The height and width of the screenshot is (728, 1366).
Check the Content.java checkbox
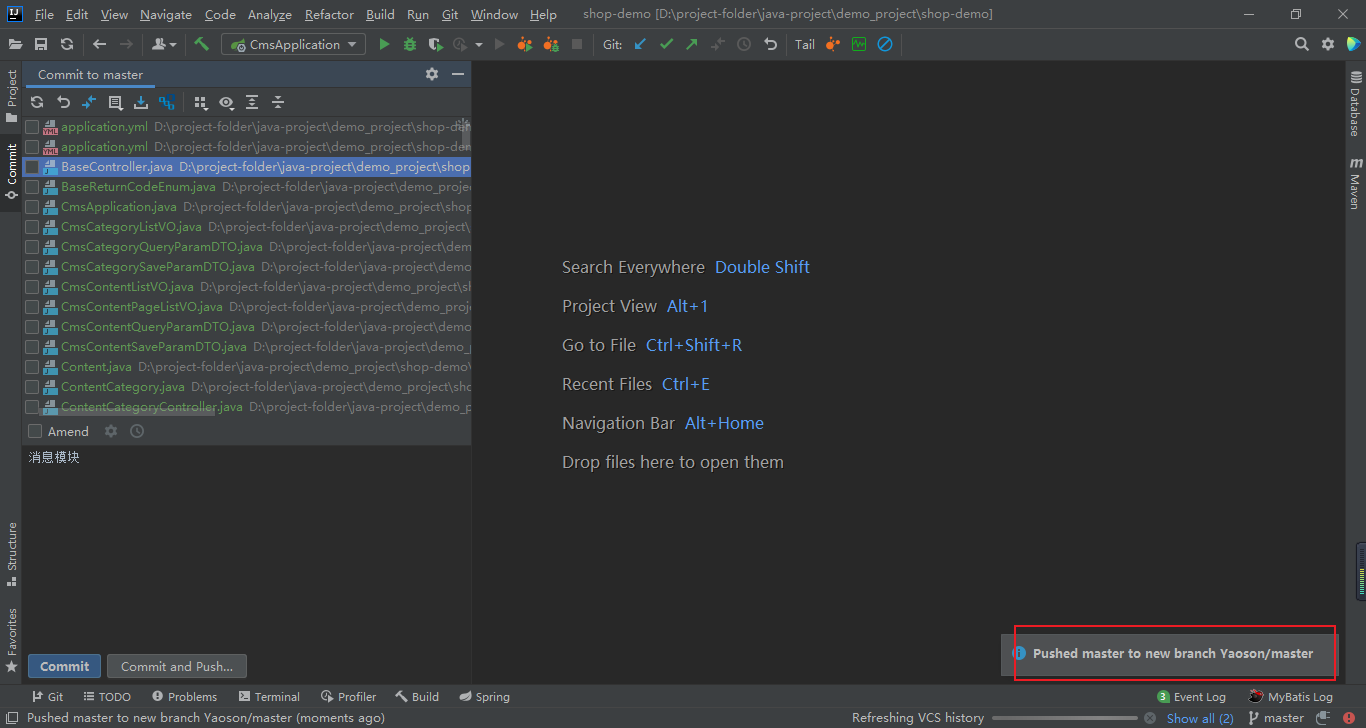point(32,367)
